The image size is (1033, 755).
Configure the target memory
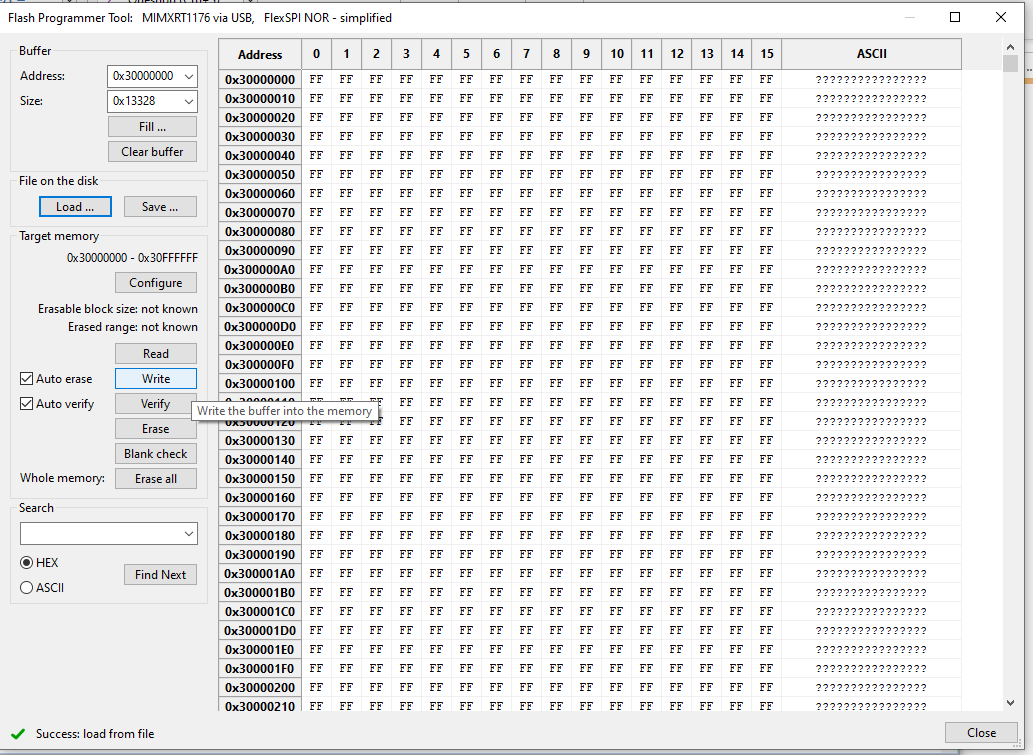point(155,282)
